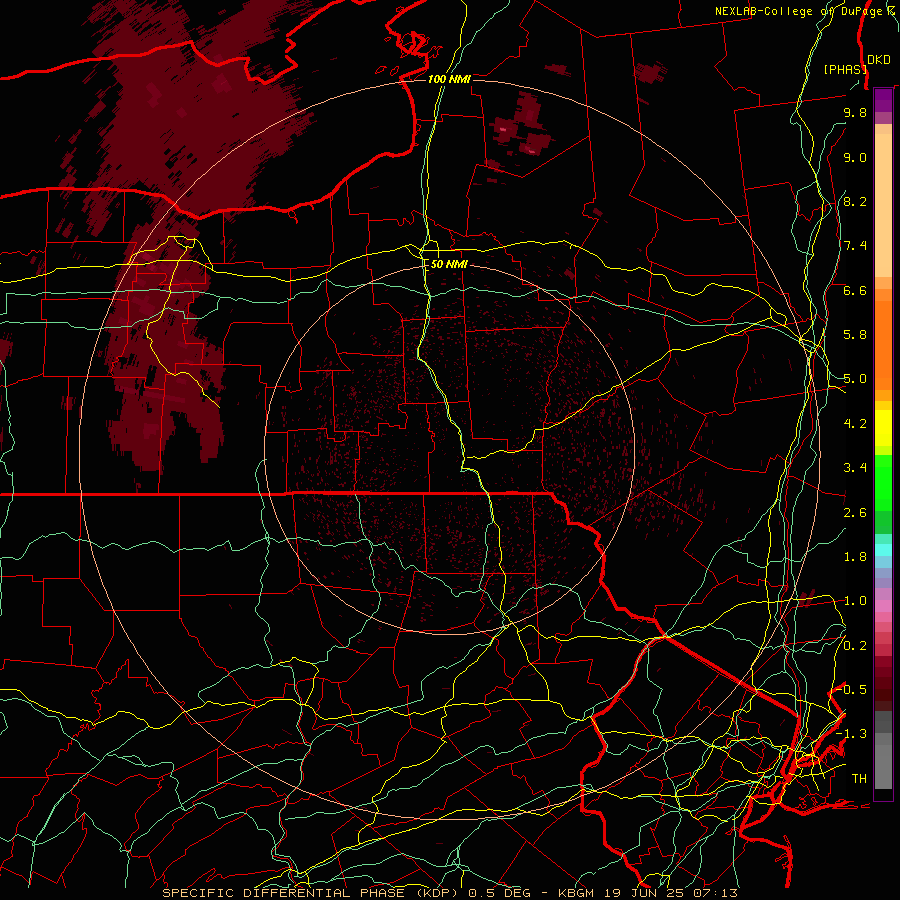900x900 pixels.
Task: Click the 8.2 scale value
Action: click(855, 201)
